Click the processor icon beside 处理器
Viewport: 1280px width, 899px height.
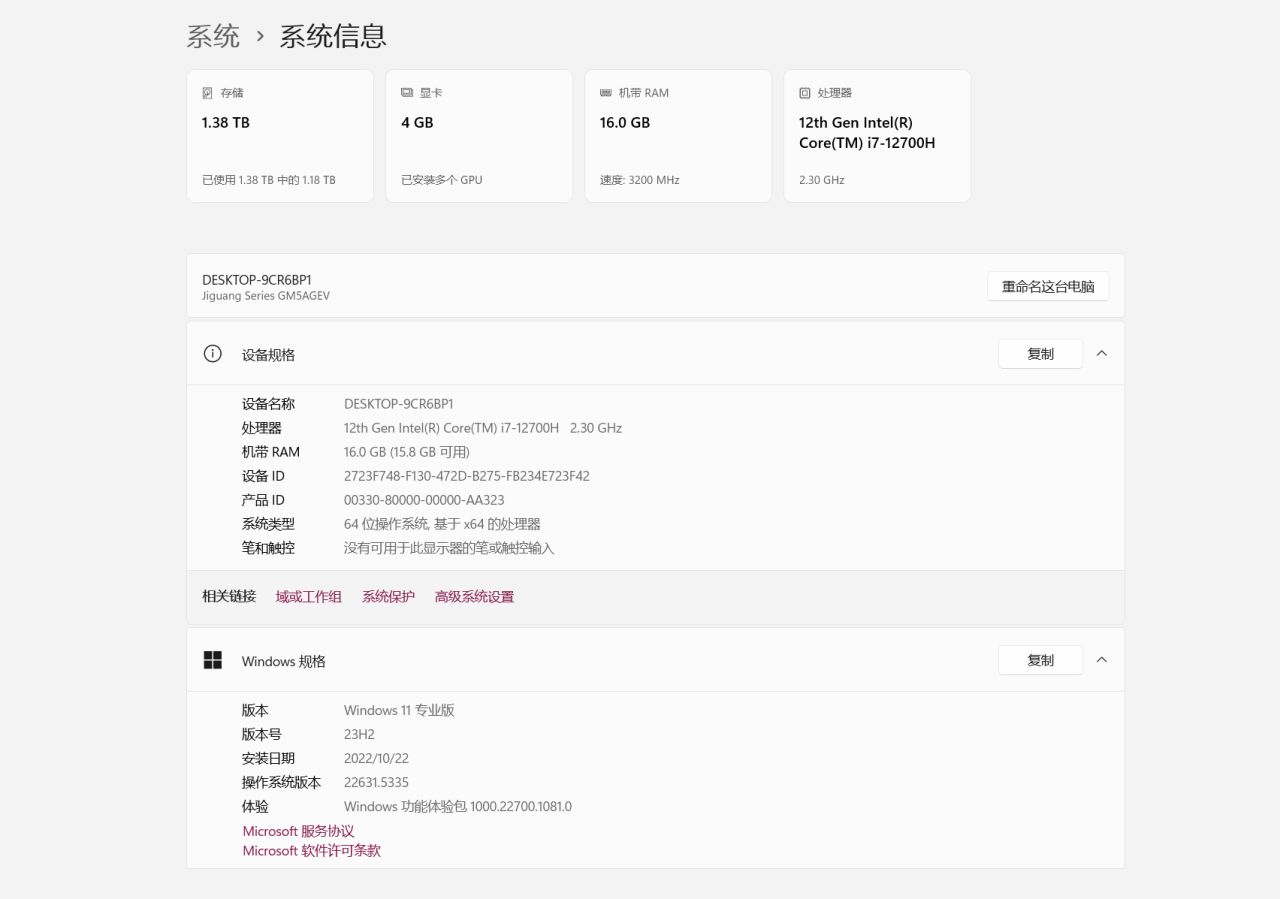[805, 93]
